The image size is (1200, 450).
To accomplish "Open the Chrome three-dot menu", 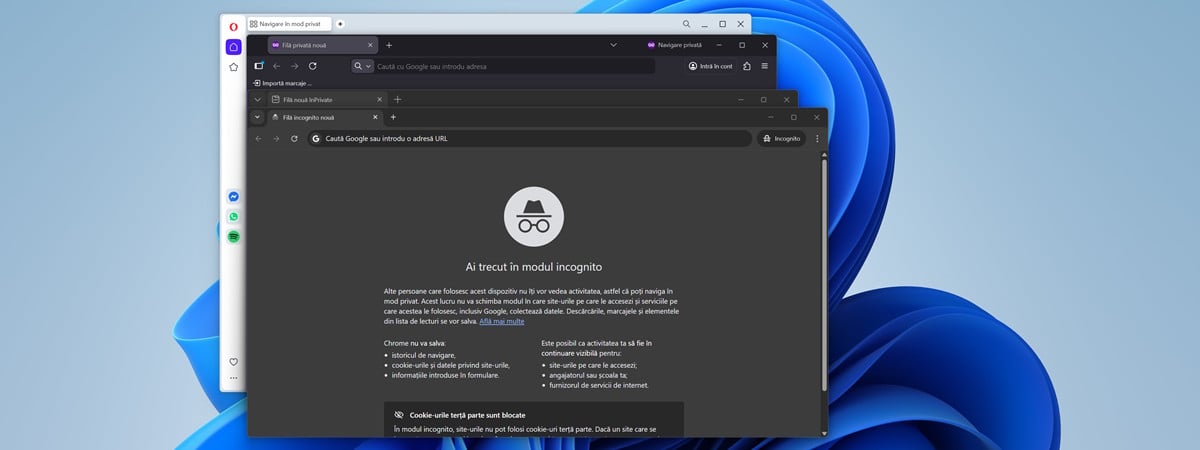I will pos(817,139).
